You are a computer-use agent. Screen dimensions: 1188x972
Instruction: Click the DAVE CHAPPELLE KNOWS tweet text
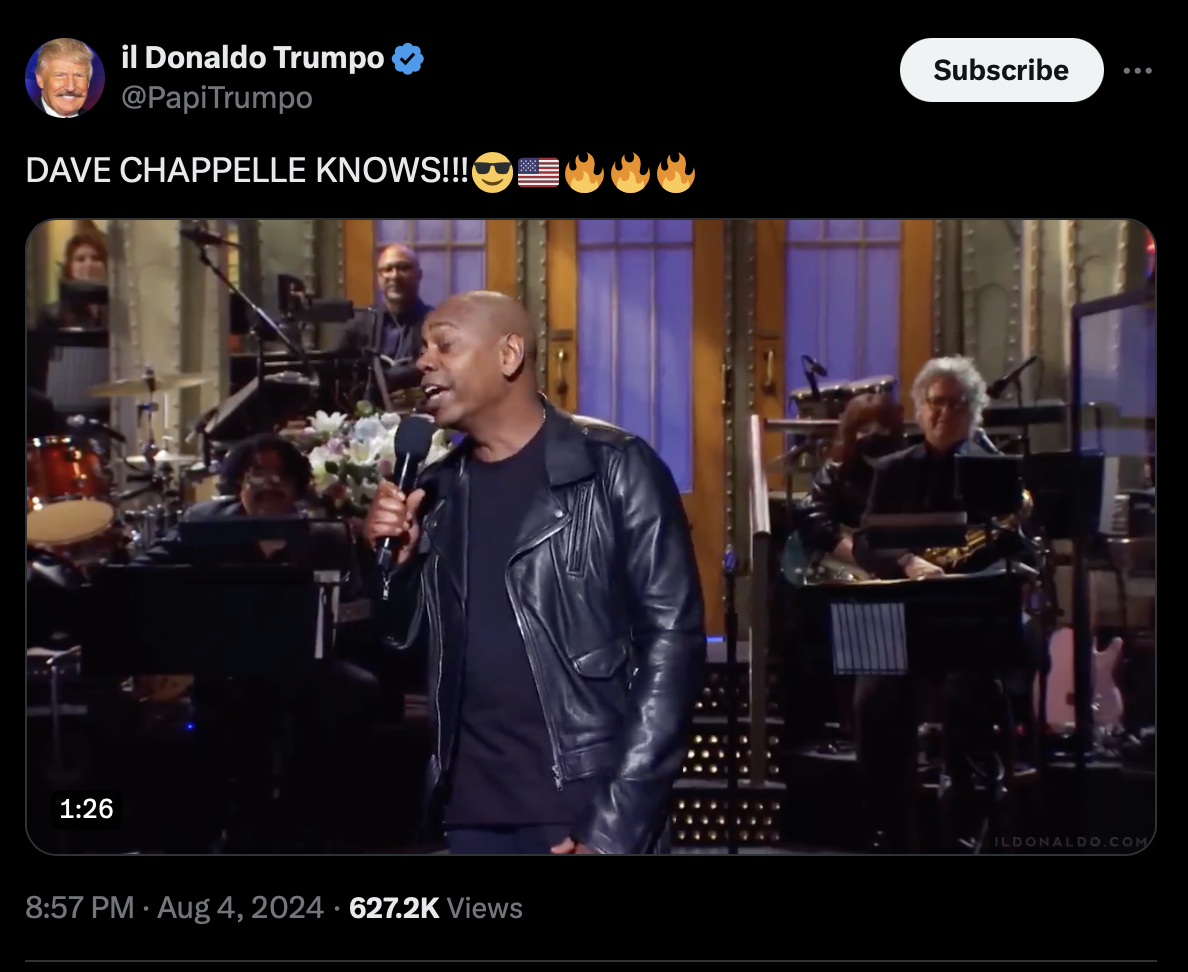[248, 170]
